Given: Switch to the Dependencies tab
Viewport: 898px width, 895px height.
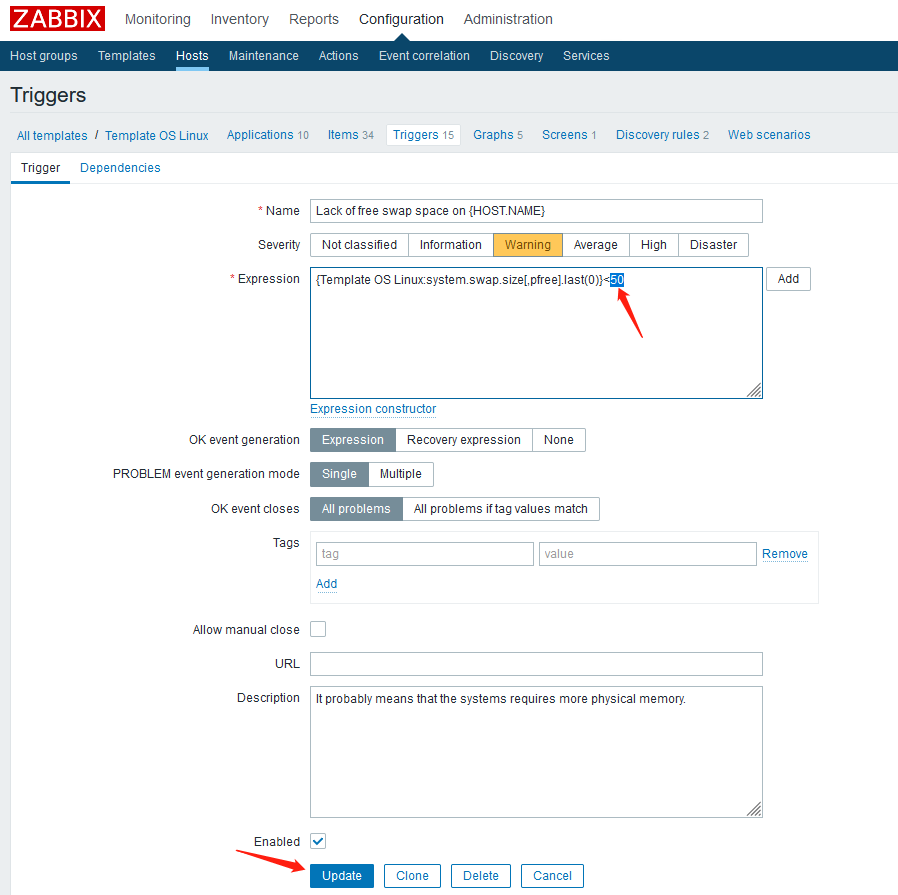Looking at the screenshot, I should 120,168.
